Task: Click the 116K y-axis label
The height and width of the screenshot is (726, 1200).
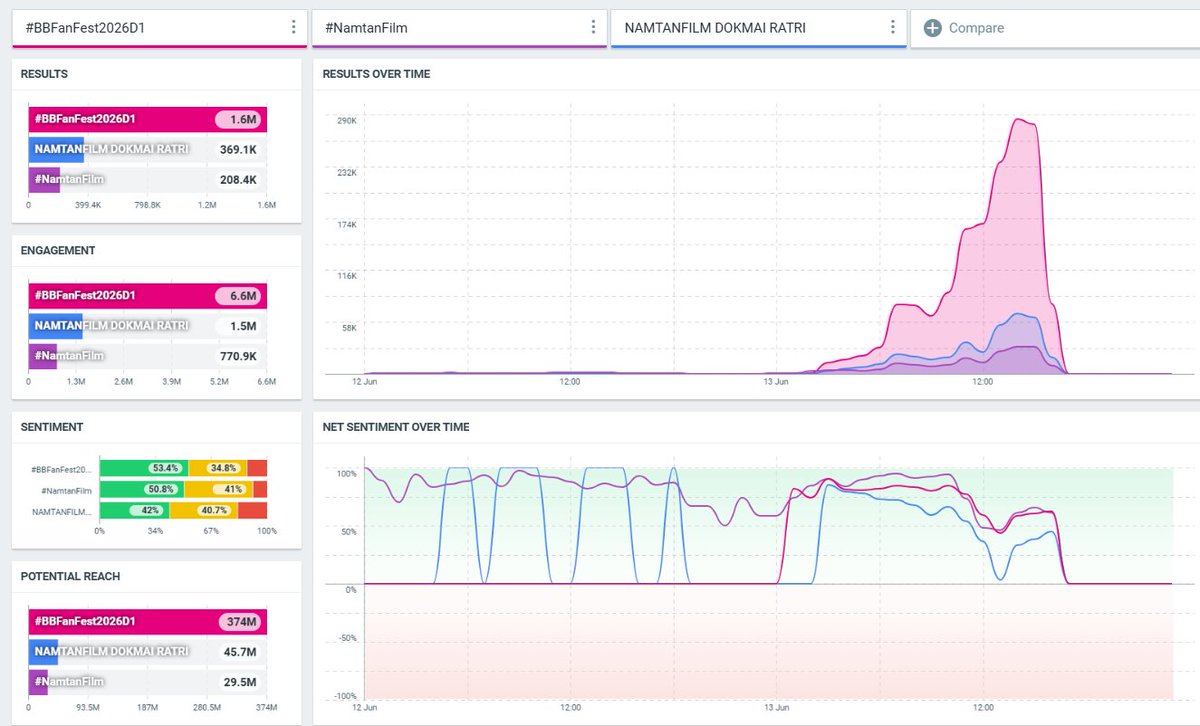Action: pyautogui.click(x=347, y=276)
